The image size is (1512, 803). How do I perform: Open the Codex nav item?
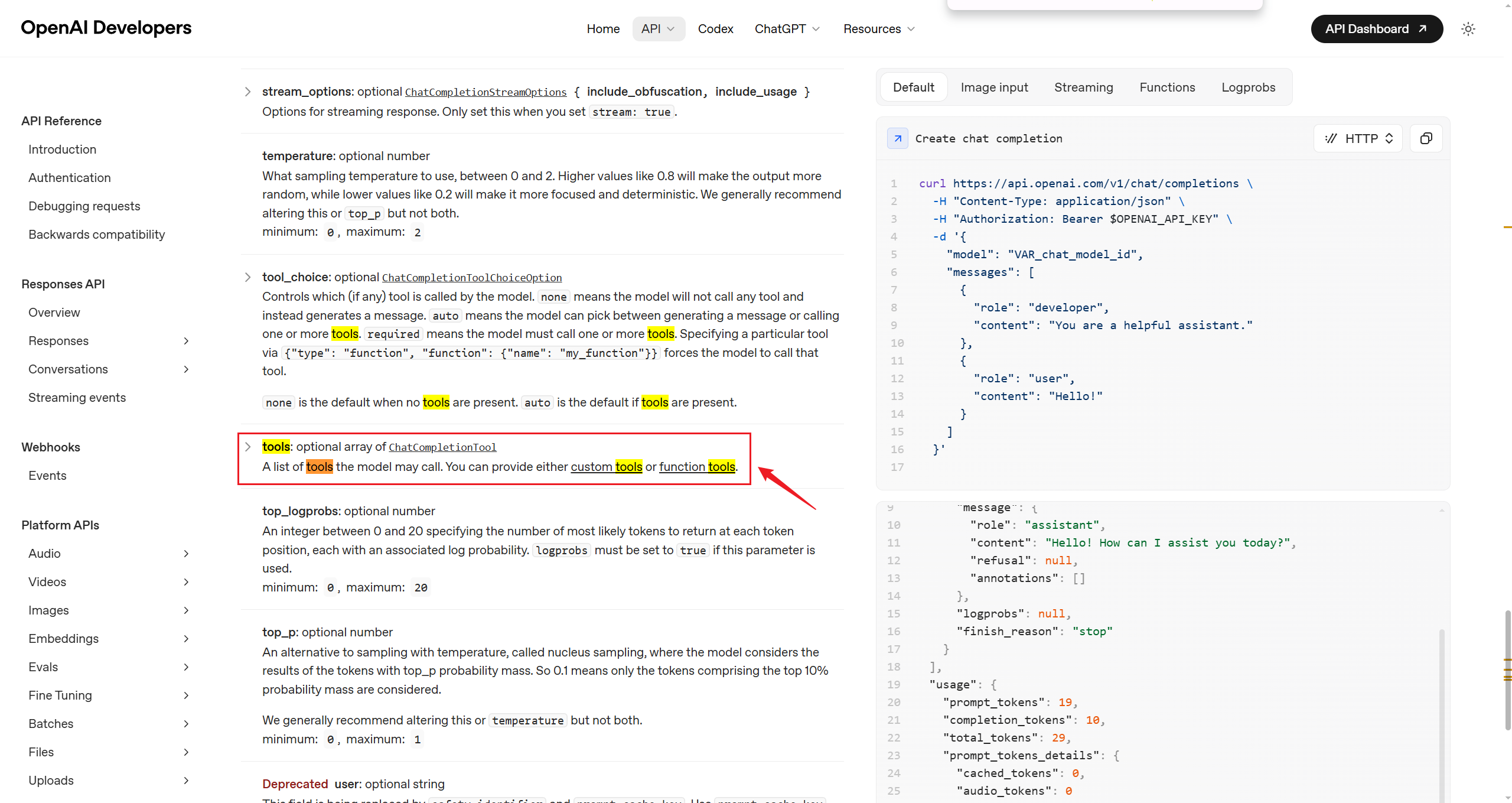point(715,29)
